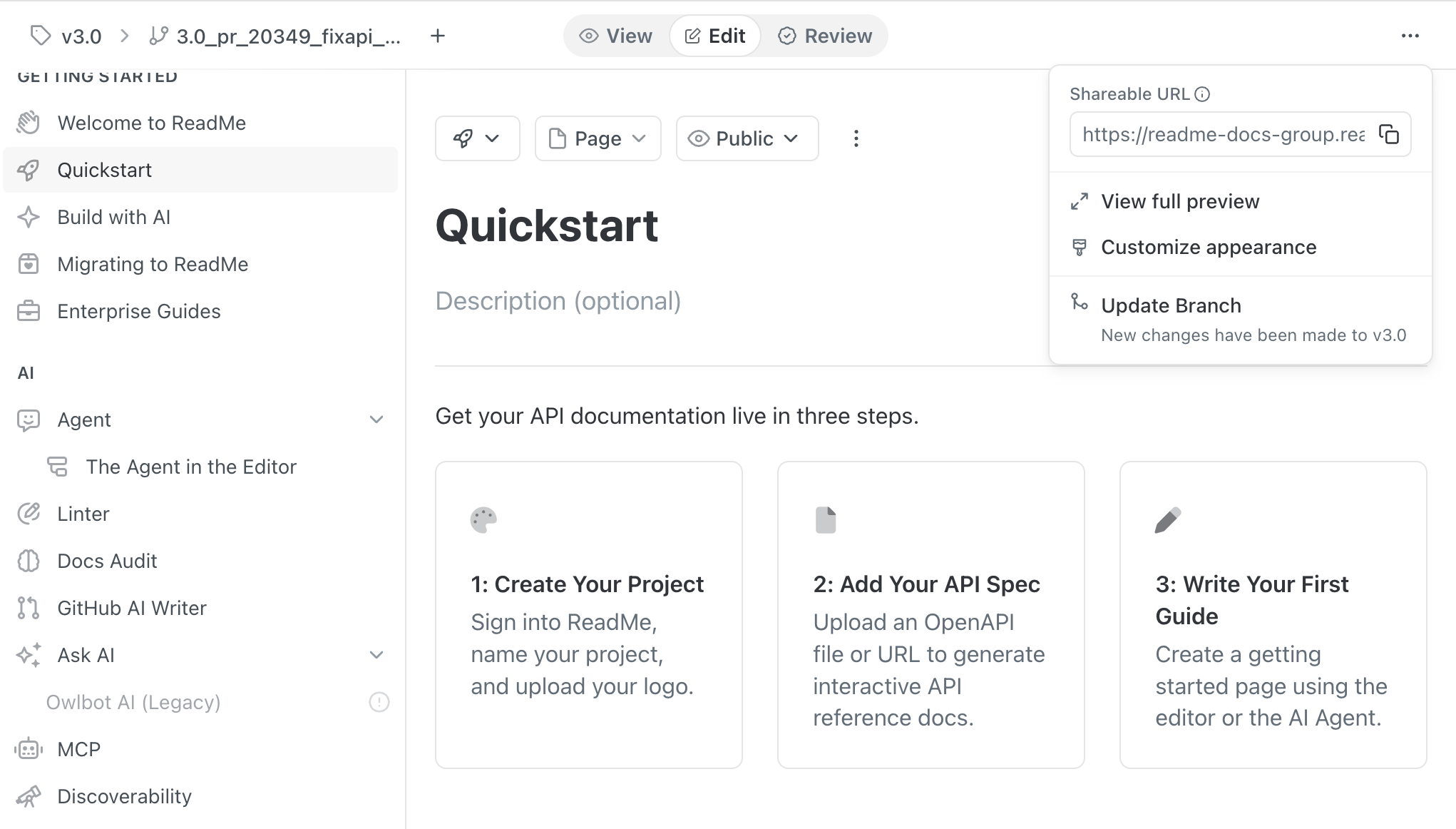The height and width of the screenshot is (829, 1456).
Task: Click the expand arrows icon by View full preview
Action: pyautogui.click(x=1080, y=201)
